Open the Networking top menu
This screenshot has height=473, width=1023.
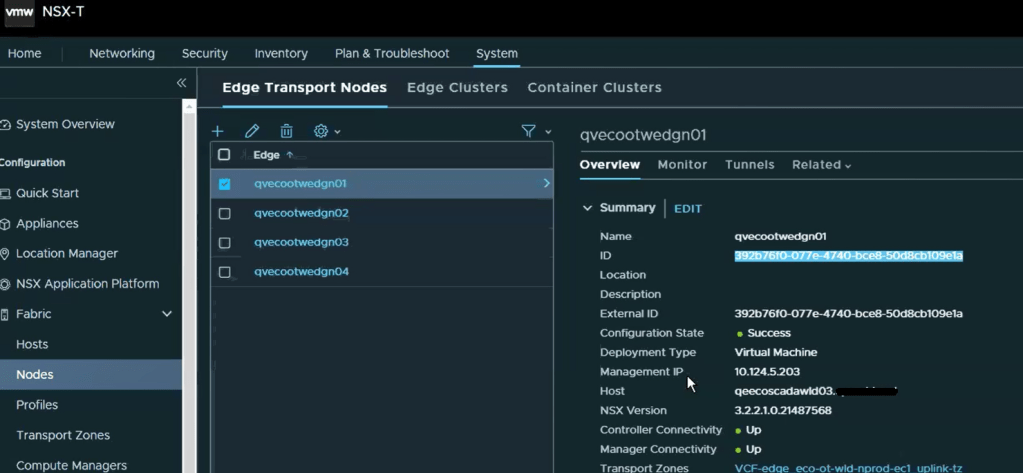coord(122,54)
